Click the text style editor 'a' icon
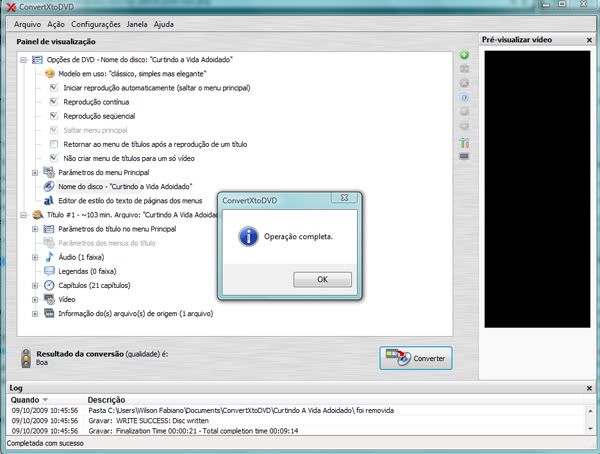Viewport: 600px width, 454px height. pyautogui.click(x=49, y=201)
